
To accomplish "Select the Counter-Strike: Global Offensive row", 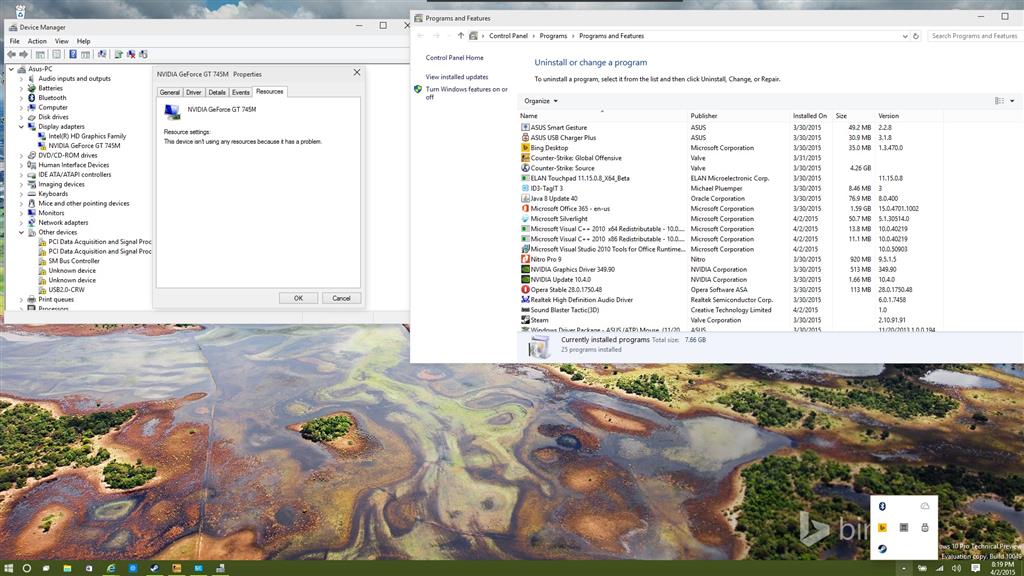I will 730,157.
